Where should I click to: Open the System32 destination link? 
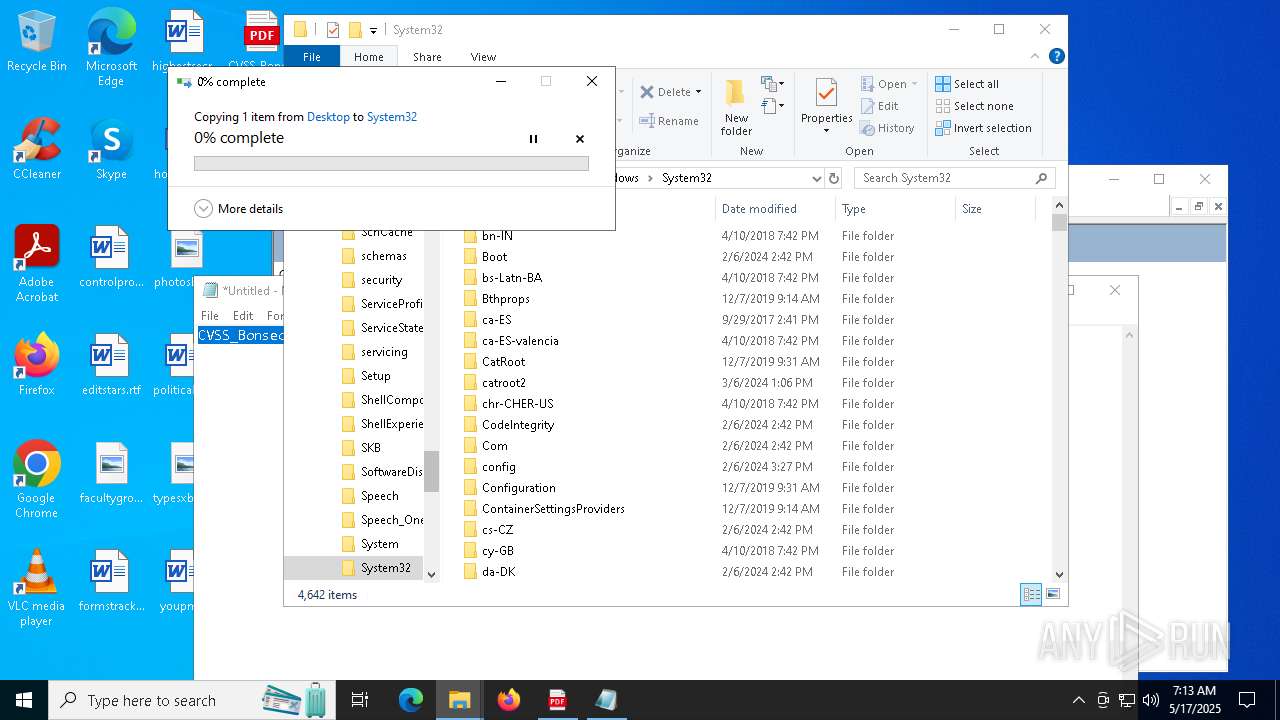[x=392, y=117]
